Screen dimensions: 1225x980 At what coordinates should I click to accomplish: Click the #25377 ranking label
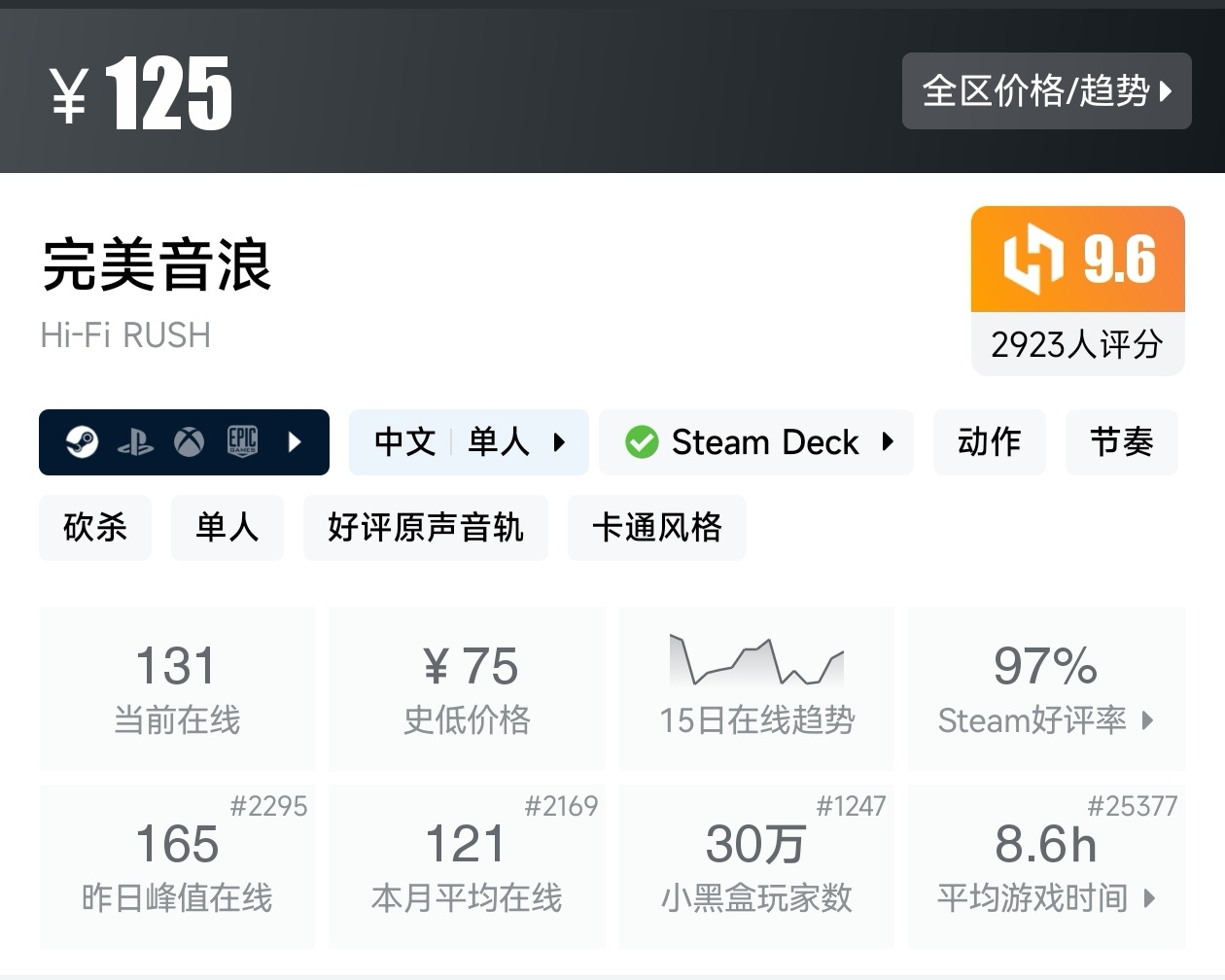click(x=1133, y=806)
